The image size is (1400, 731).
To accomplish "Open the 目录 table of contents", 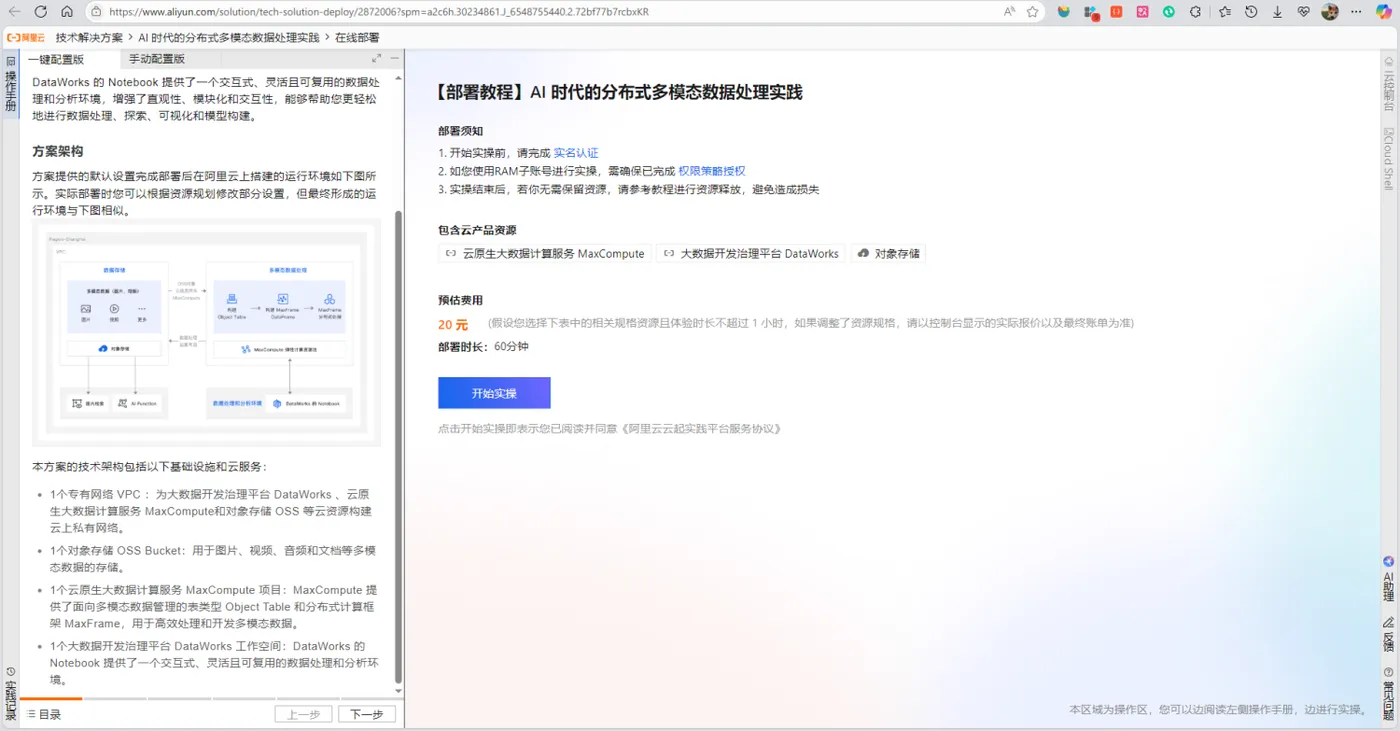I will (x=44, y=714).
